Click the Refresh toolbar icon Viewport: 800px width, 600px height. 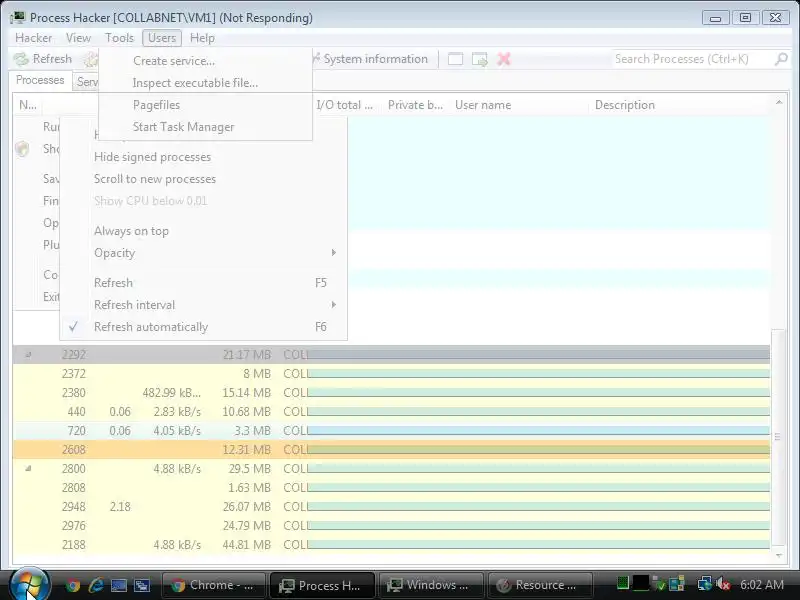(x=21, y=59)
